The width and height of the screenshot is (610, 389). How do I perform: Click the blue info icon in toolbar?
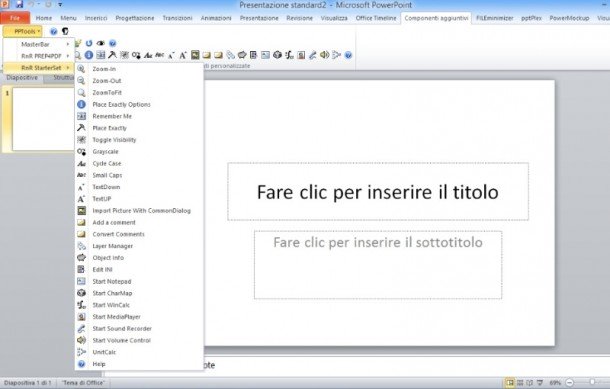(x=89, y=55)
